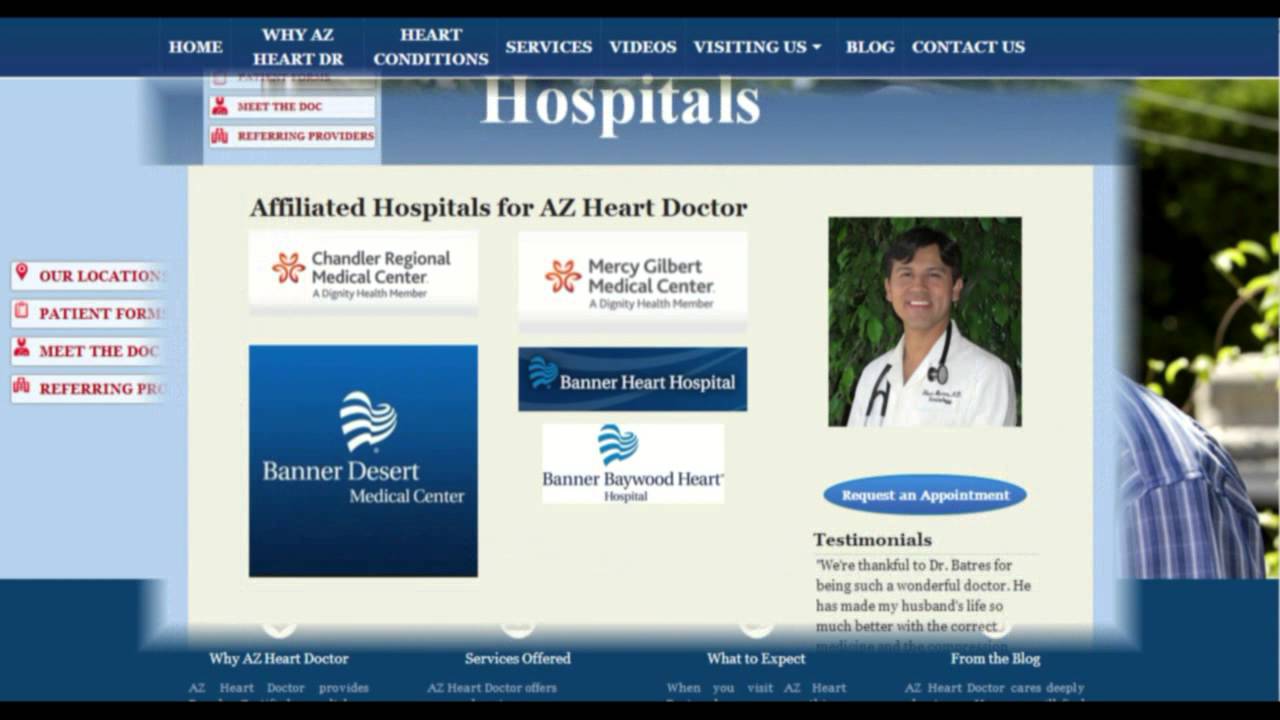Open Services Offered footer section

[518, 658]
